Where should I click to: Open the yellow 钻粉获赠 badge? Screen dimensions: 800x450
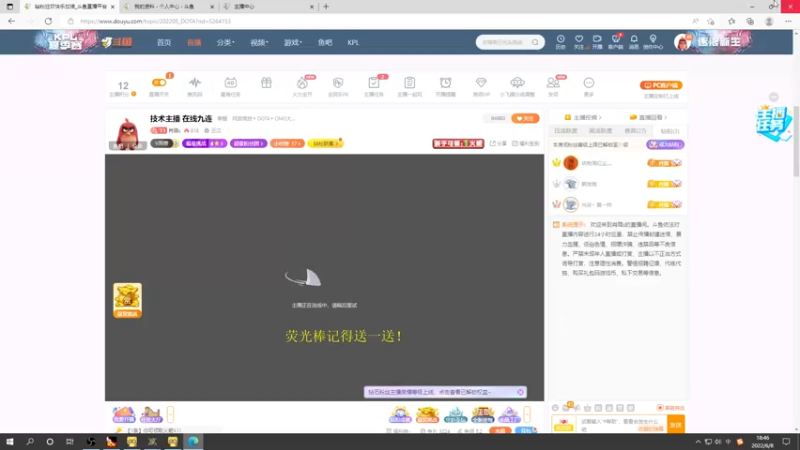click(x=326, y=144)
